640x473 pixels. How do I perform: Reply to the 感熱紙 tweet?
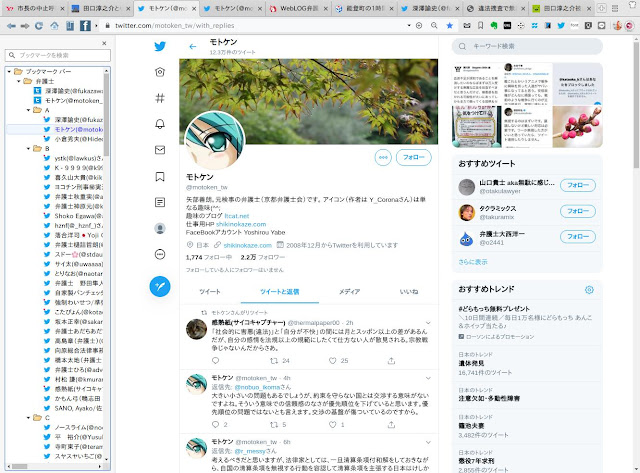pos(216,361)
